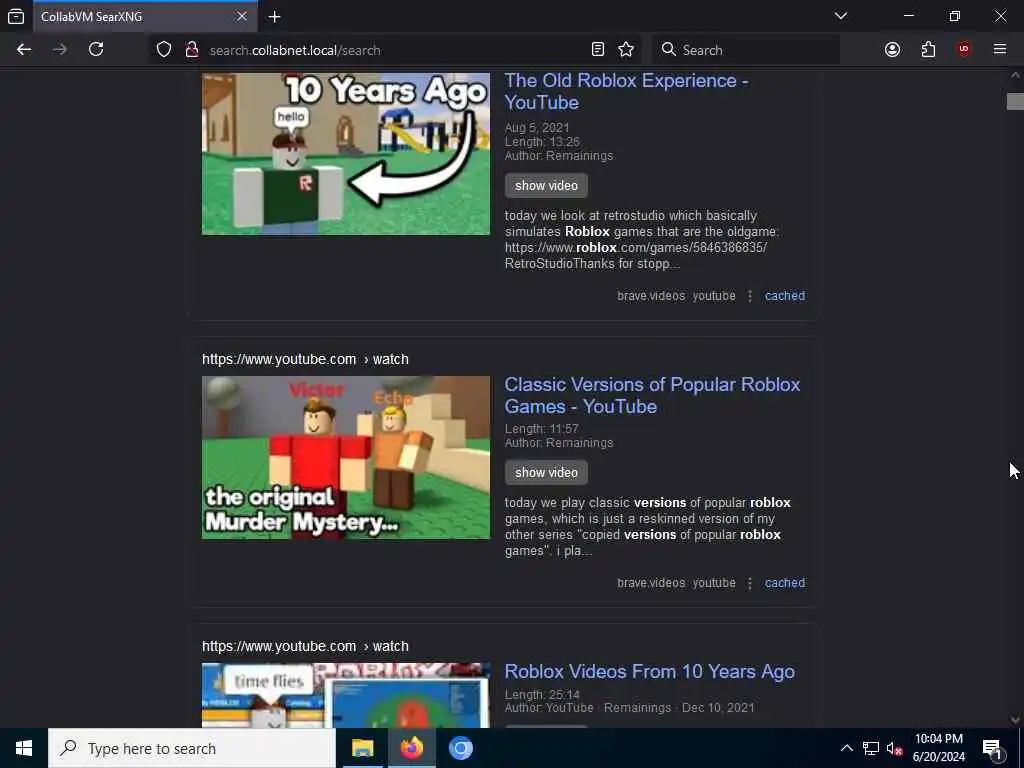Click the insecure connection padlock icon
Image resolution: width=1024 pixels, height=768 pixels.
coord(192,50)
